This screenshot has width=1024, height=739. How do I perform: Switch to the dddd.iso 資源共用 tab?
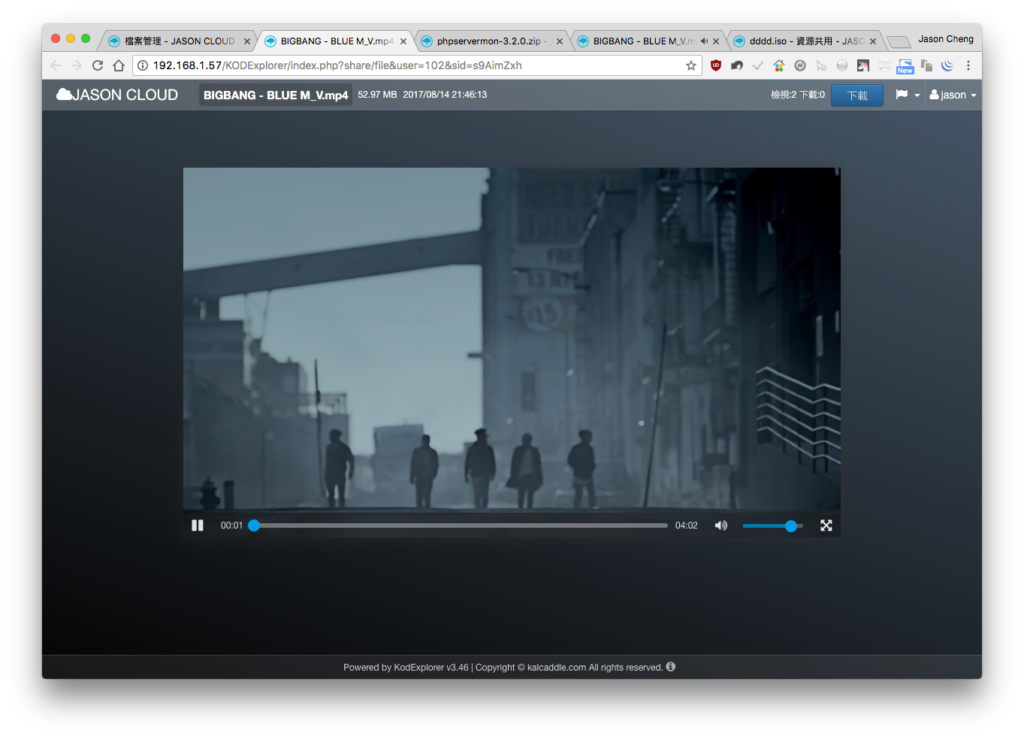(803, 41)
